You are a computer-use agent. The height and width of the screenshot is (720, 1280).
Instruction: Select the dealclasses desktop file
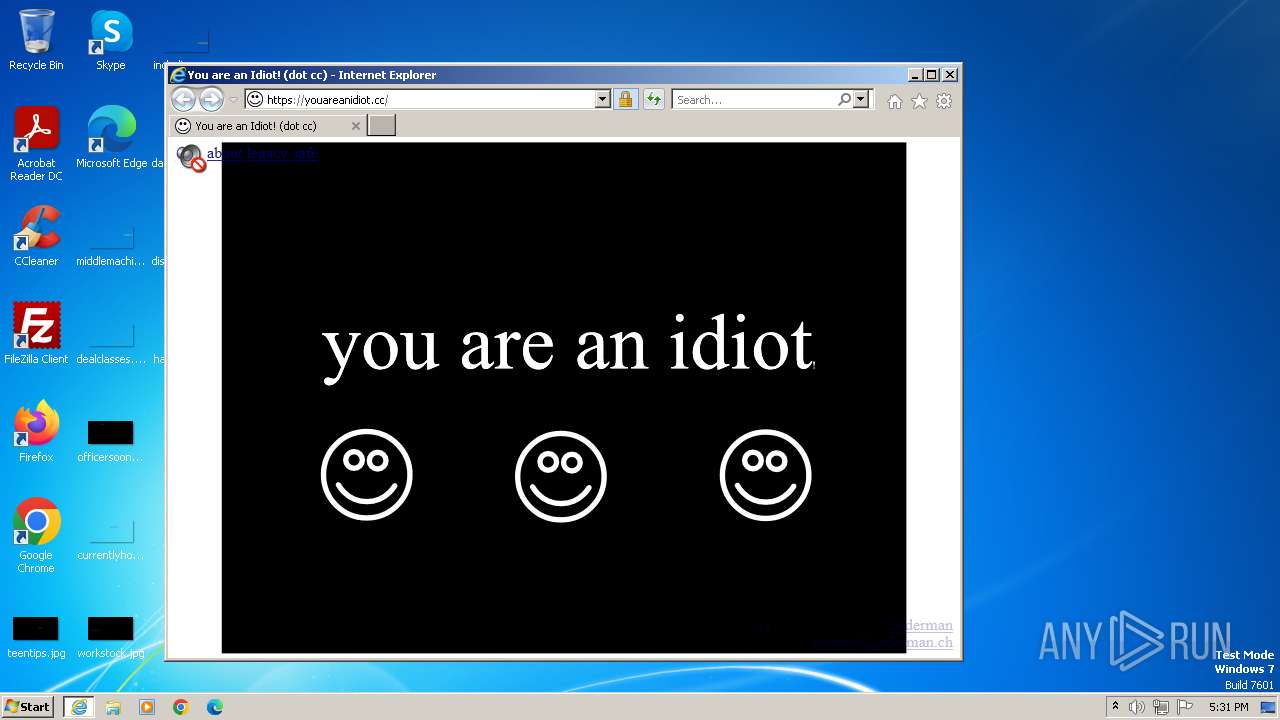pyautogui.click(x=111, y=343)
